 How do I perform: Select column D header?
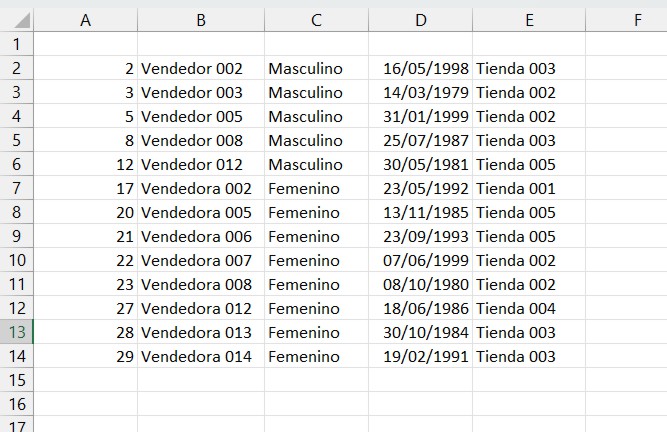pos(420,20)
